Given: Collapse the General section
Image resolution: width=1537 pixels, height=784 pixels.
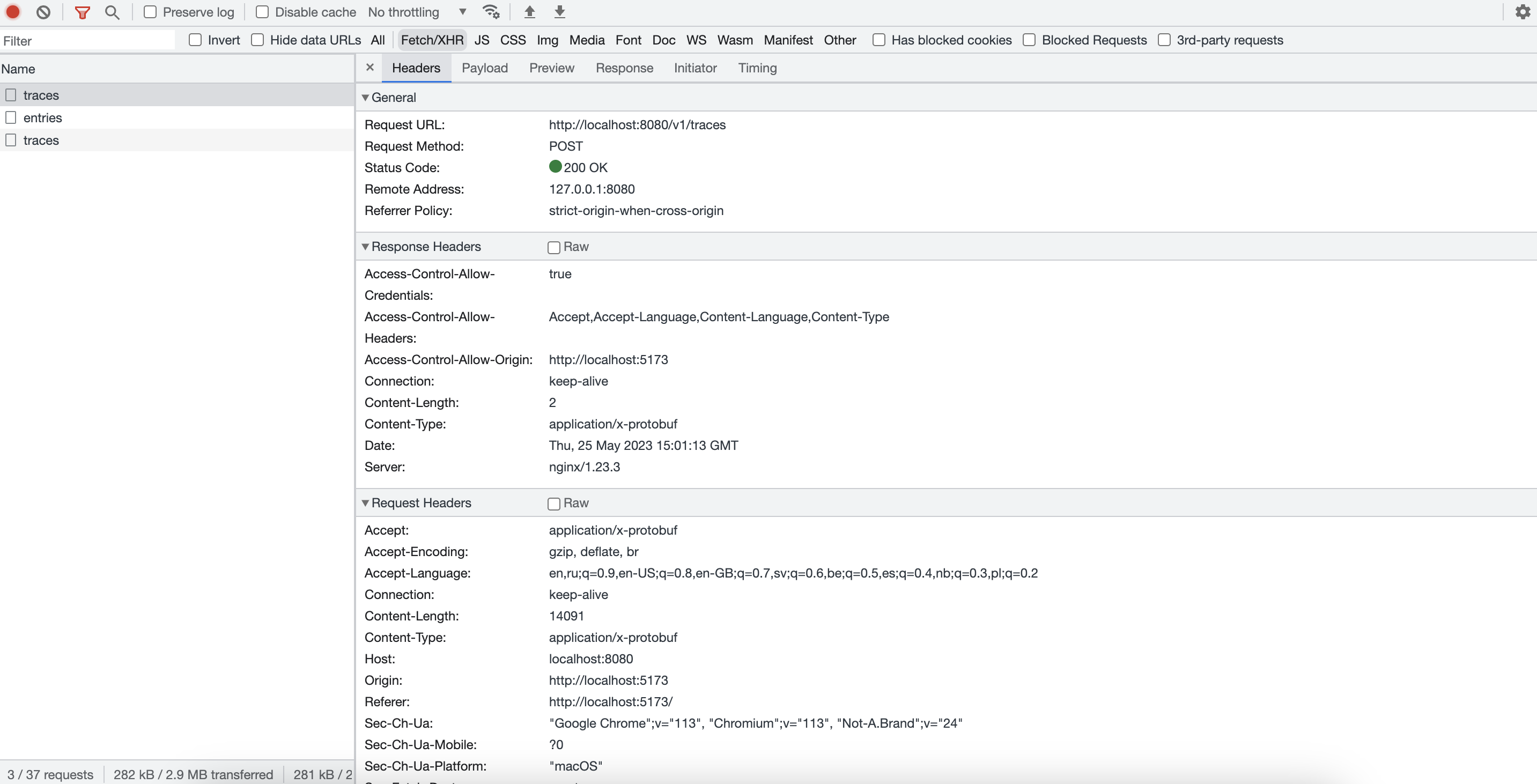Looking at the screenshot, I should point(366,97).
